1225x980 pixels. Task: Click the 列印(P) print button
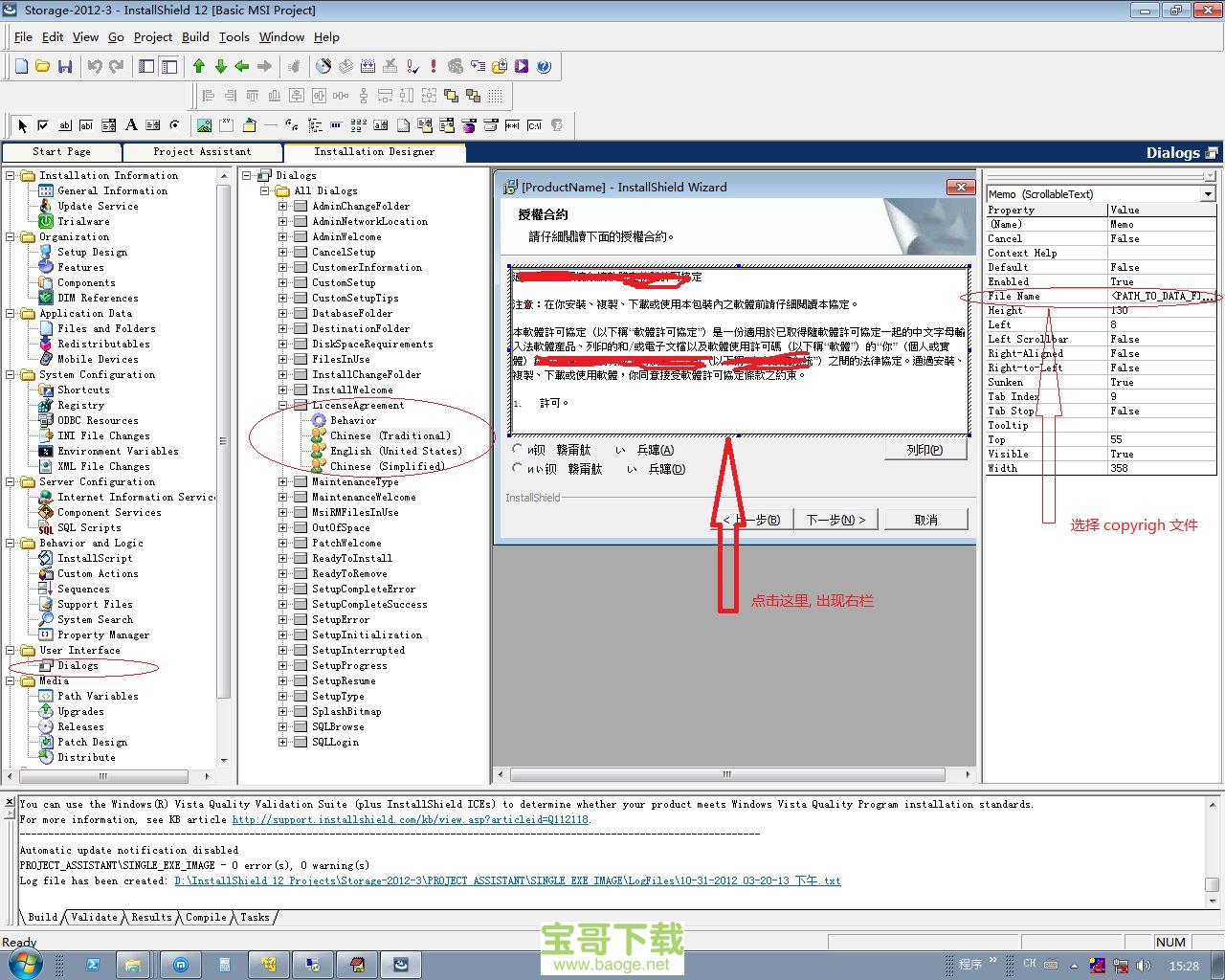(x=924, y=449)
